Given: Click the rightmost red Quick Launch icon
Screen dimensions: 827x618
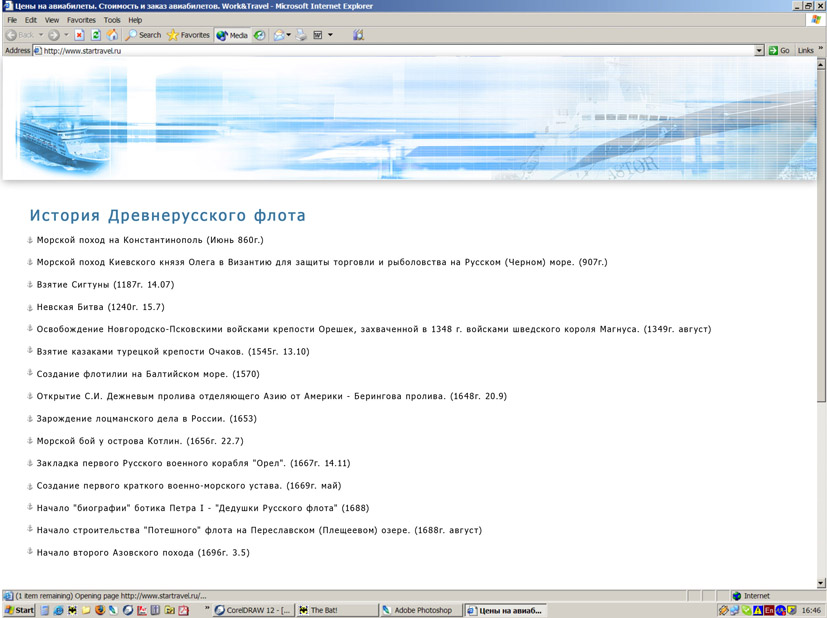Looking at the screenshot, I should (183, 610).
